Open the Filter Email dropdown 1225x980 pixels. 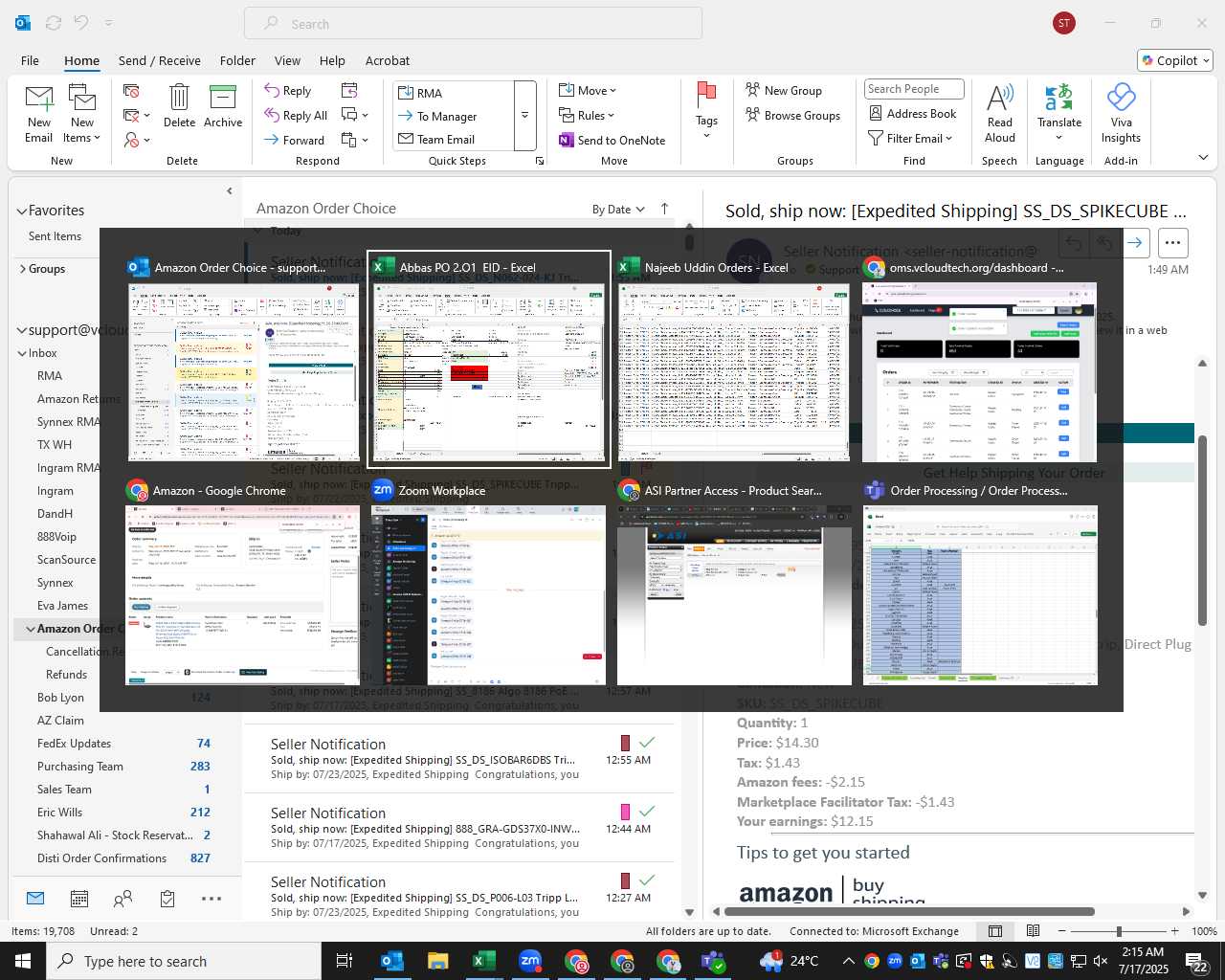[910, 138]
